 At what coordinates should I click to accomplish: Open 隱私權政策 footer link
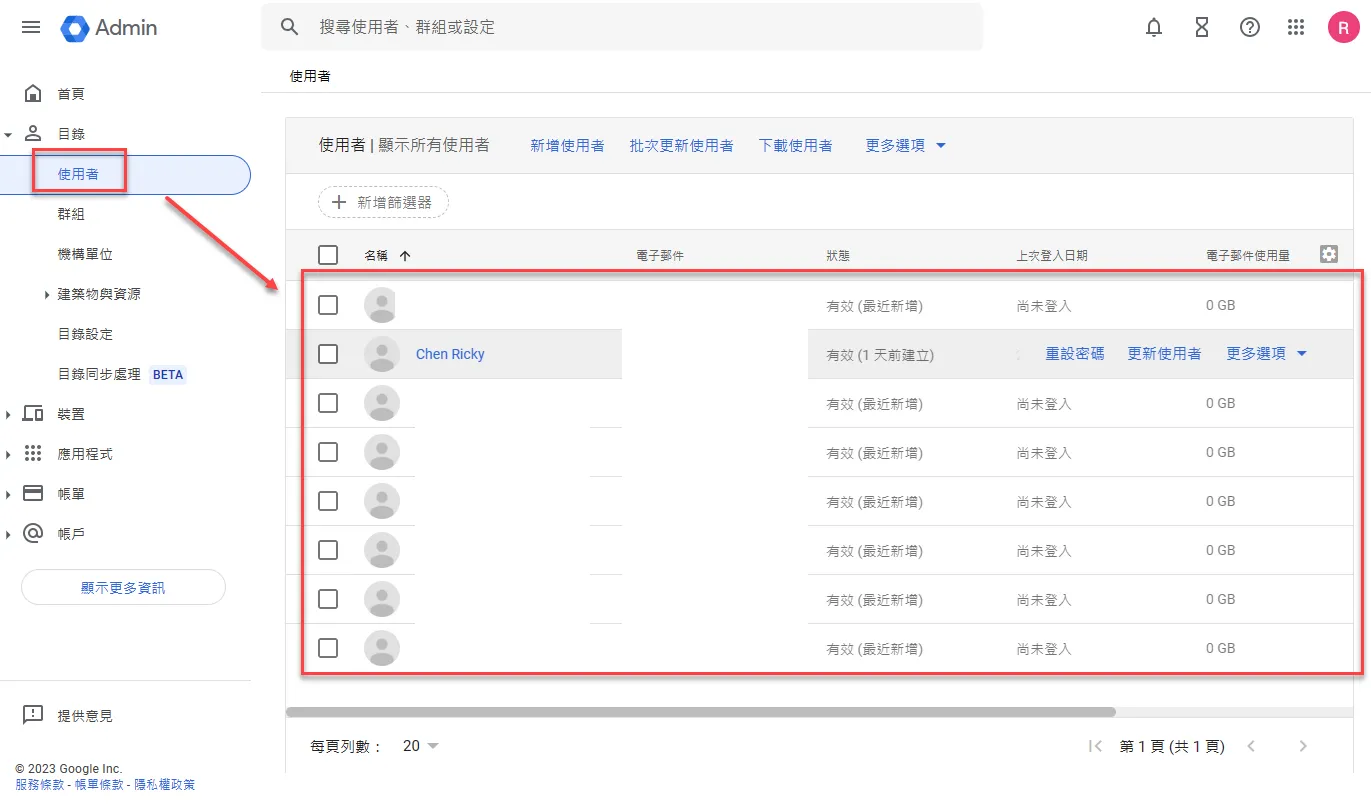pyautogui.click(x=165, y=785)
